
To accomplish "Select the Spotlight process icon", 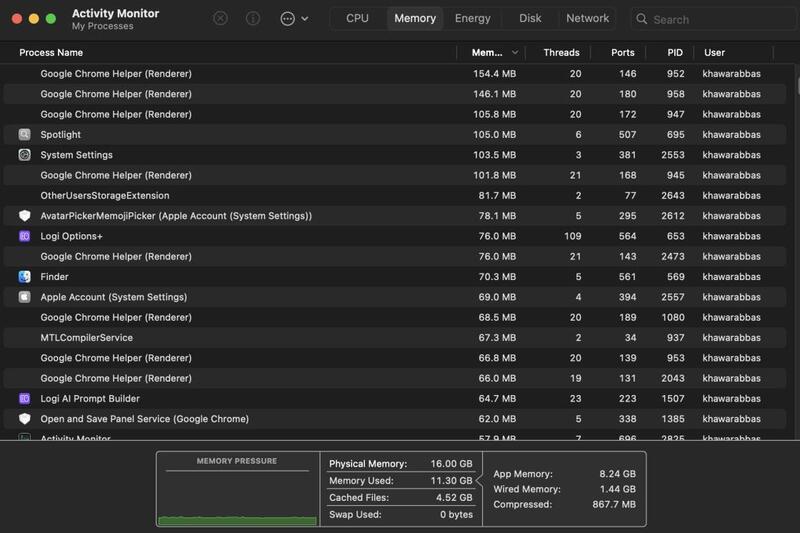I will [25, 135].
